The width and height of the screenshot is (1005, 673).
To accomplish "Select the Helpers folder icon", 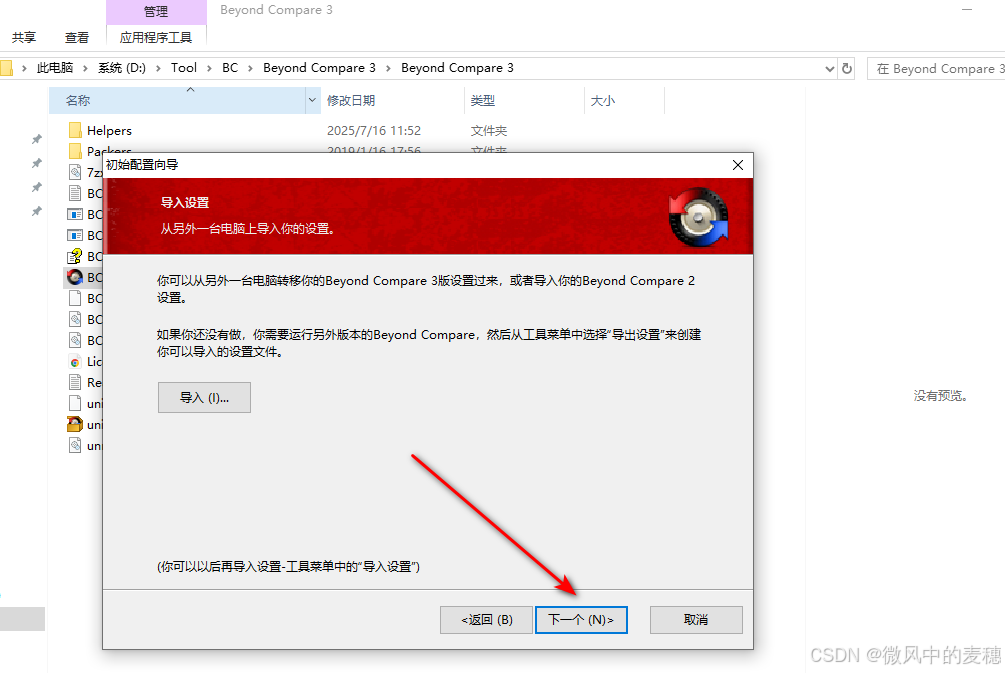I will click(x=75, y=131).
